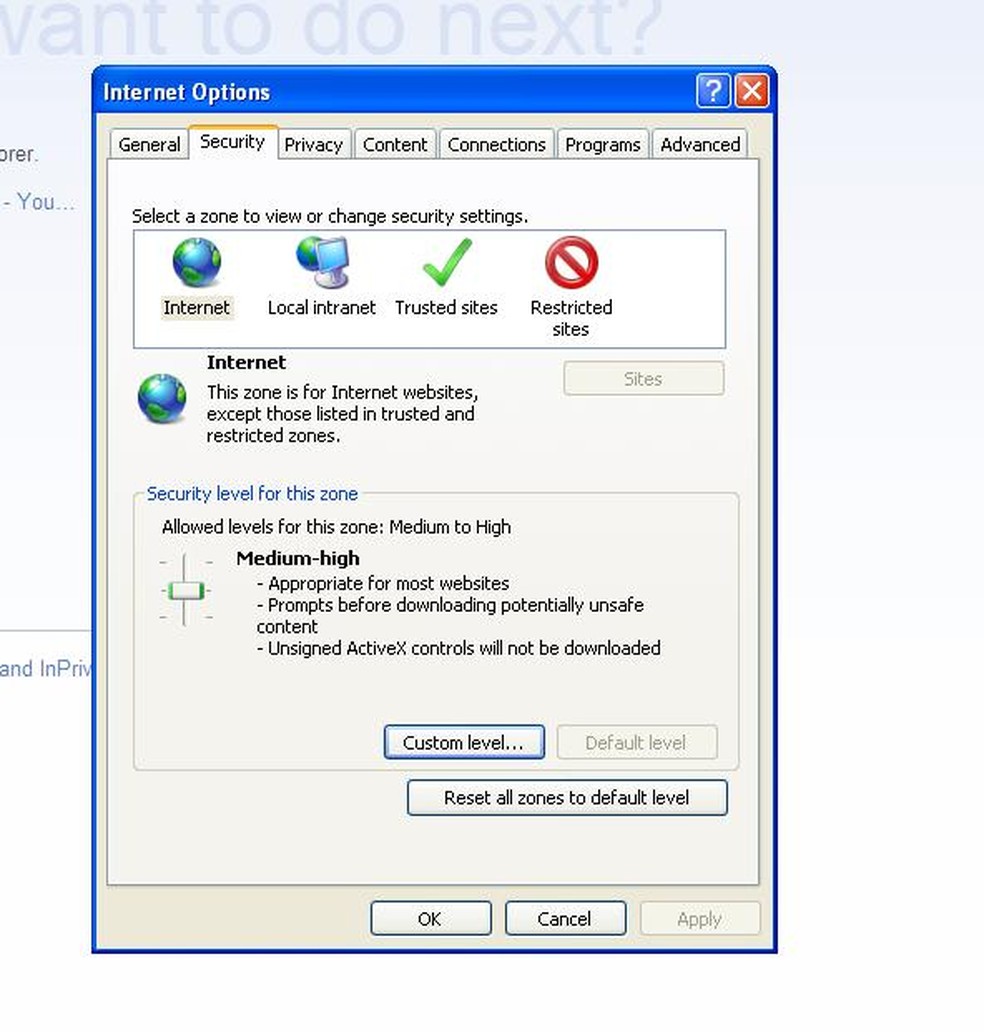Select the Trusted sites checkmark icon
This screenshot has height=1032, width=984.
coord(447,263)
